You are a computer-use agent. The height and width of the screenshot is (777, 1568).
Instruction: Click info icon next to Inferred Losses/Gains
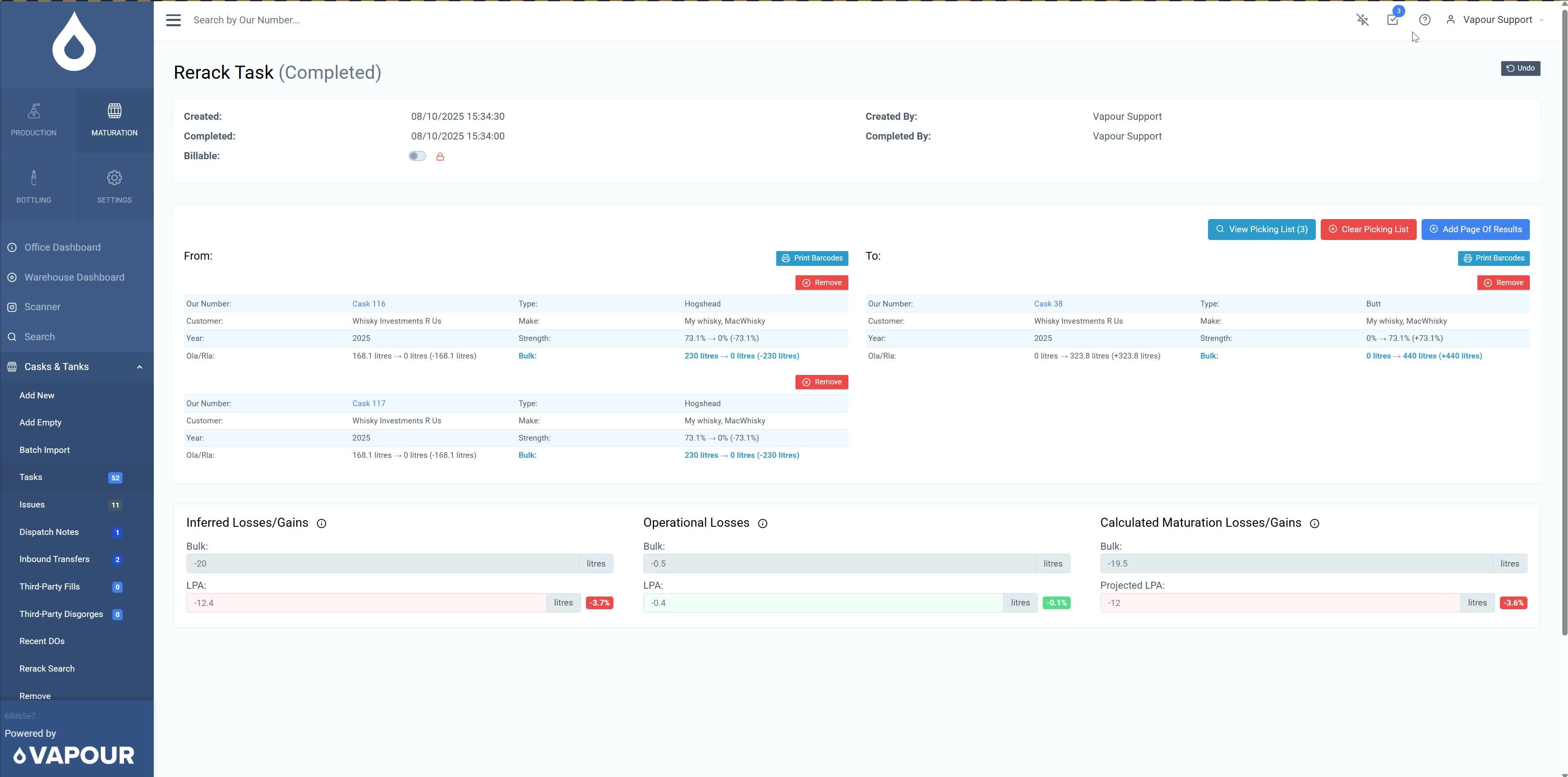pyautogui.click(x=321, y=524)
